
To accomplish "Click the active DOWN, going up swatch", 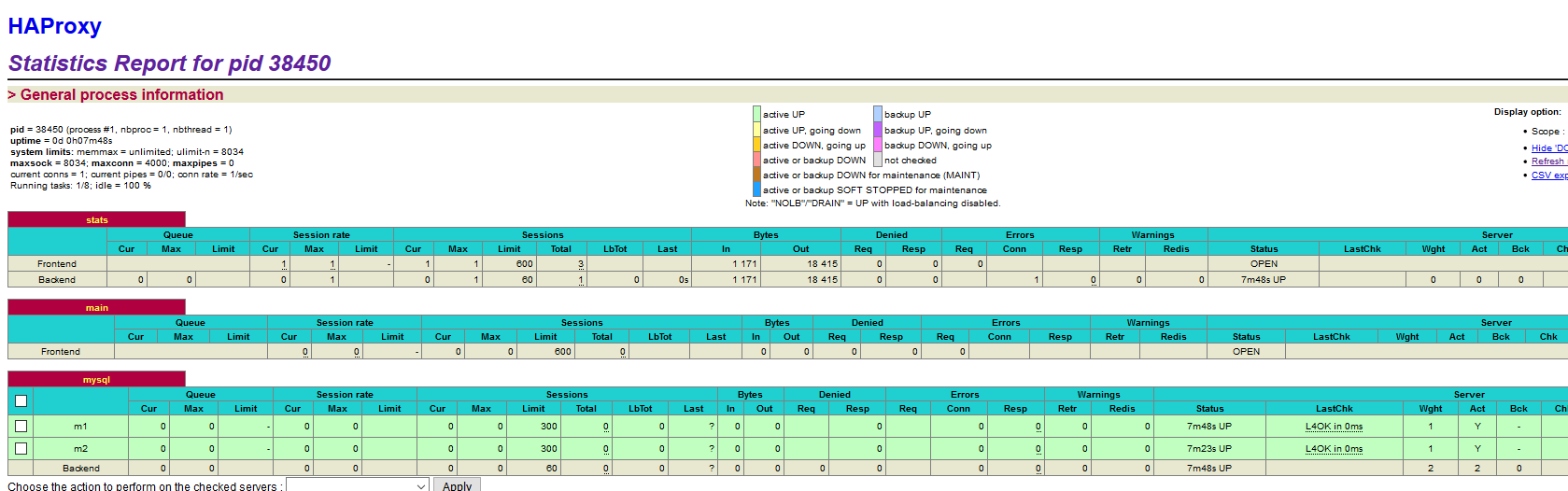I will [x=757, y=145].
